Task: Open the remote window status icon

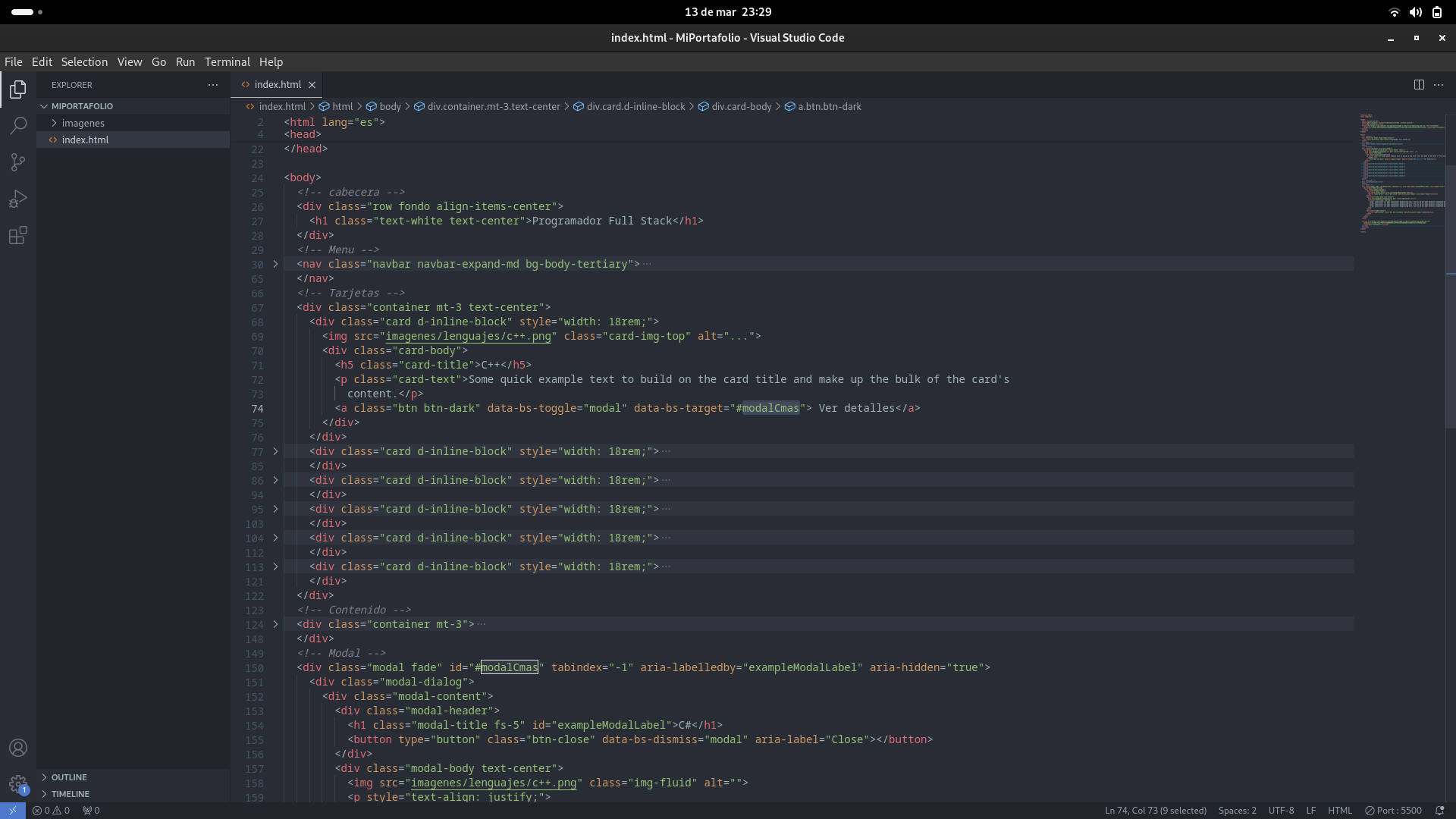Action: (x=12, y=811)
